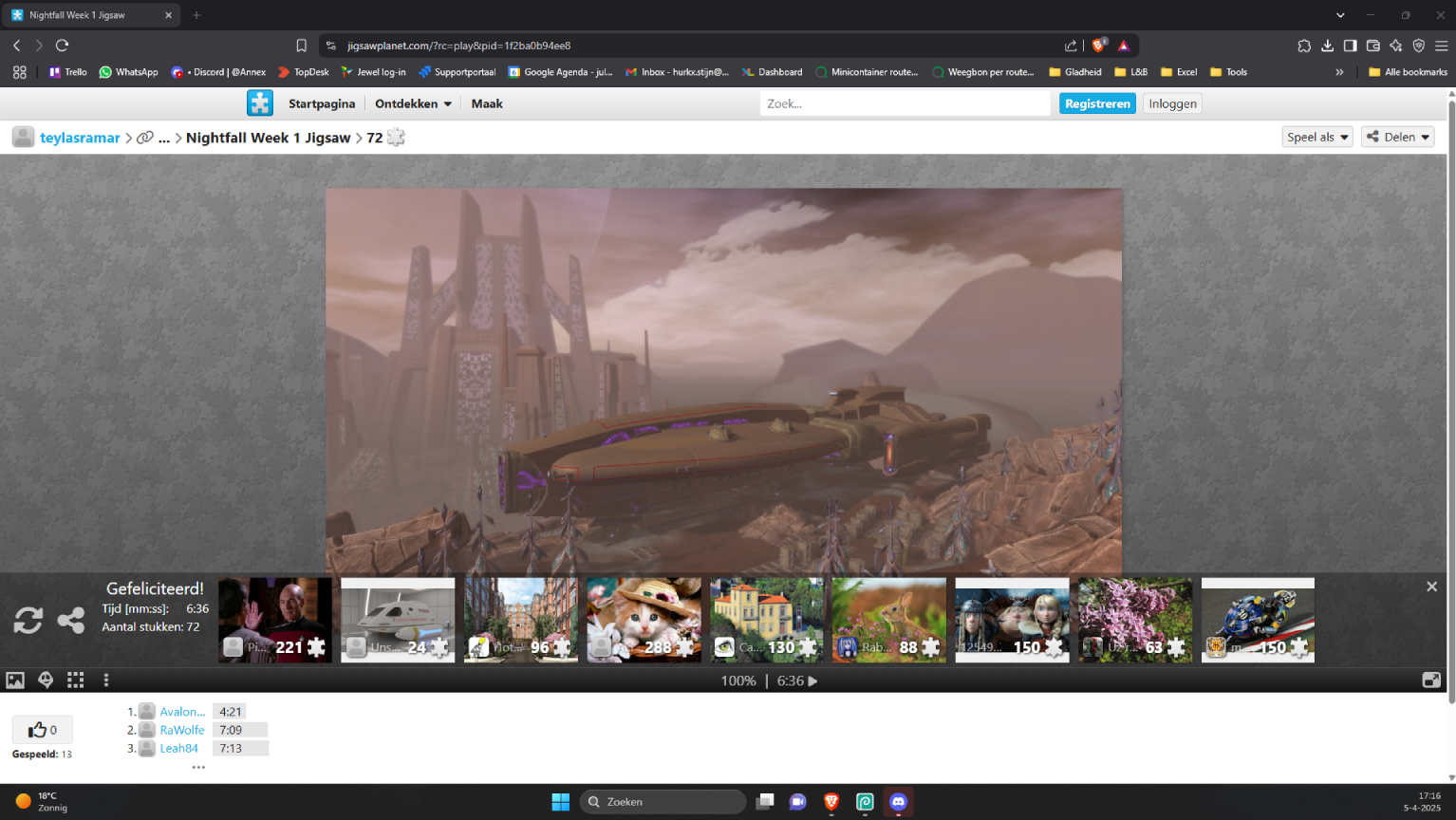Open the browser hamburger menu
Screen dimensions: 1456x820
click(x=1441, y=46)
